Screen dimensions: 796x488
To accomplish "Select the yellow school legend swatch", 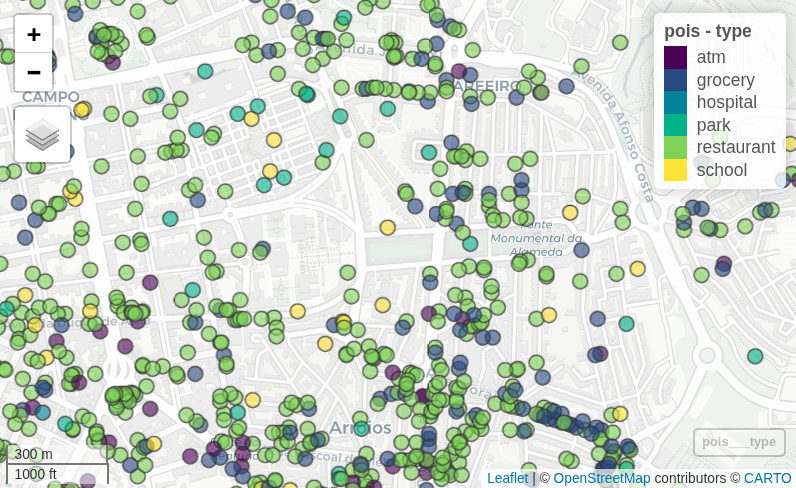I will (675, 170).
